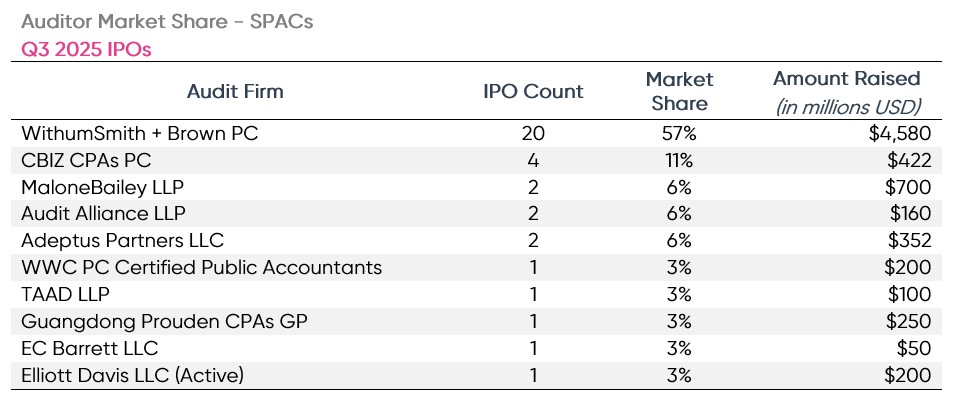Select the EC Barrett LLC entry
This screenshot has height=407, width=957.
point(89,348)
